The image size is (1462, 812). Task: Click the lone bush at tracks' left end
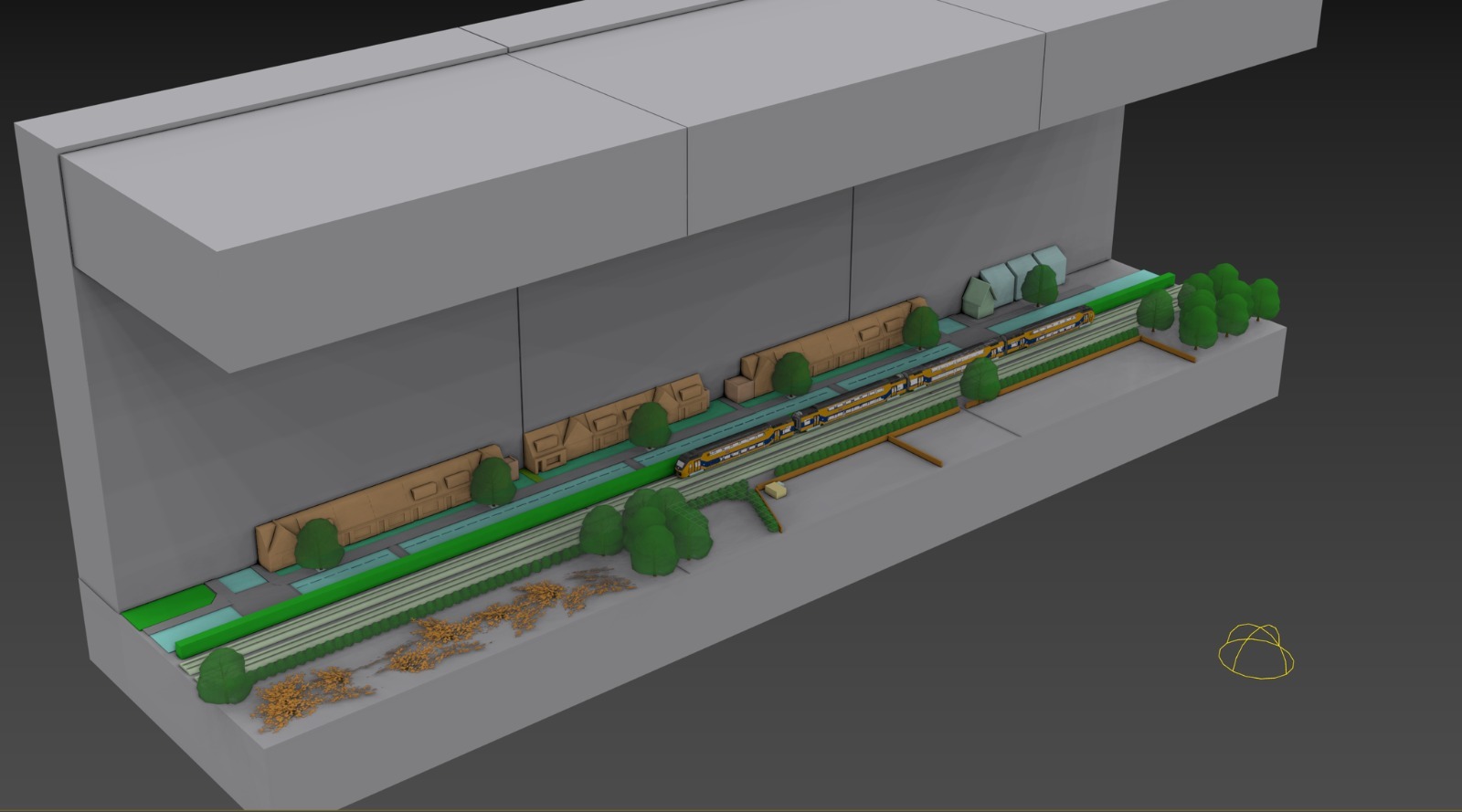(222, 676)
